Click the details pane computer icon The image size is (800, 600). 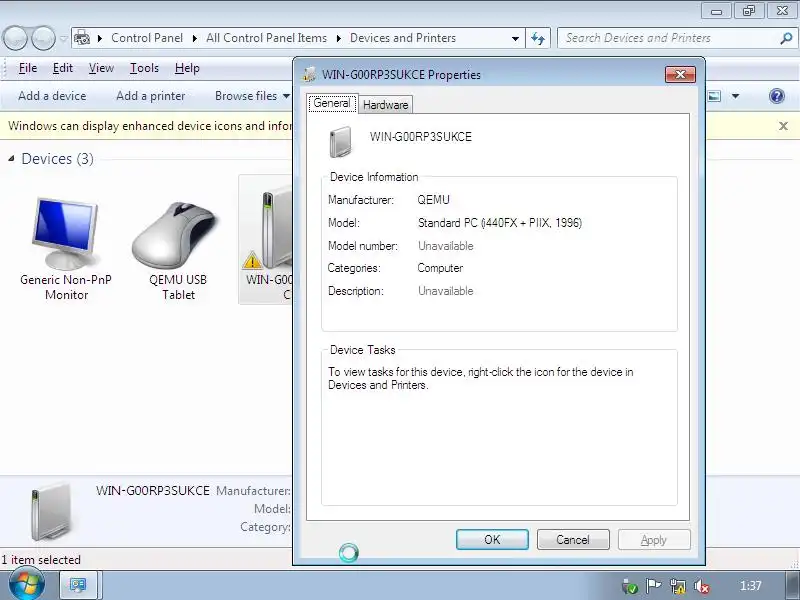tap(51, 511)
